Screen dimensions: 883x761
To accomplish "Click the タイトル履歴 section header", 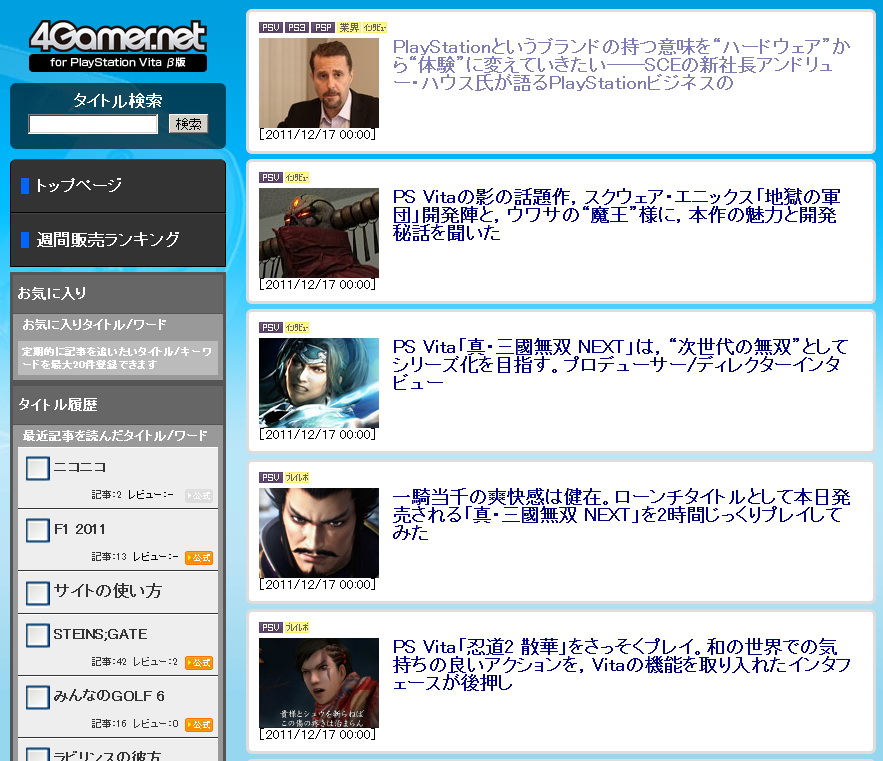I will pyautogui.click(x=118, y=404).
